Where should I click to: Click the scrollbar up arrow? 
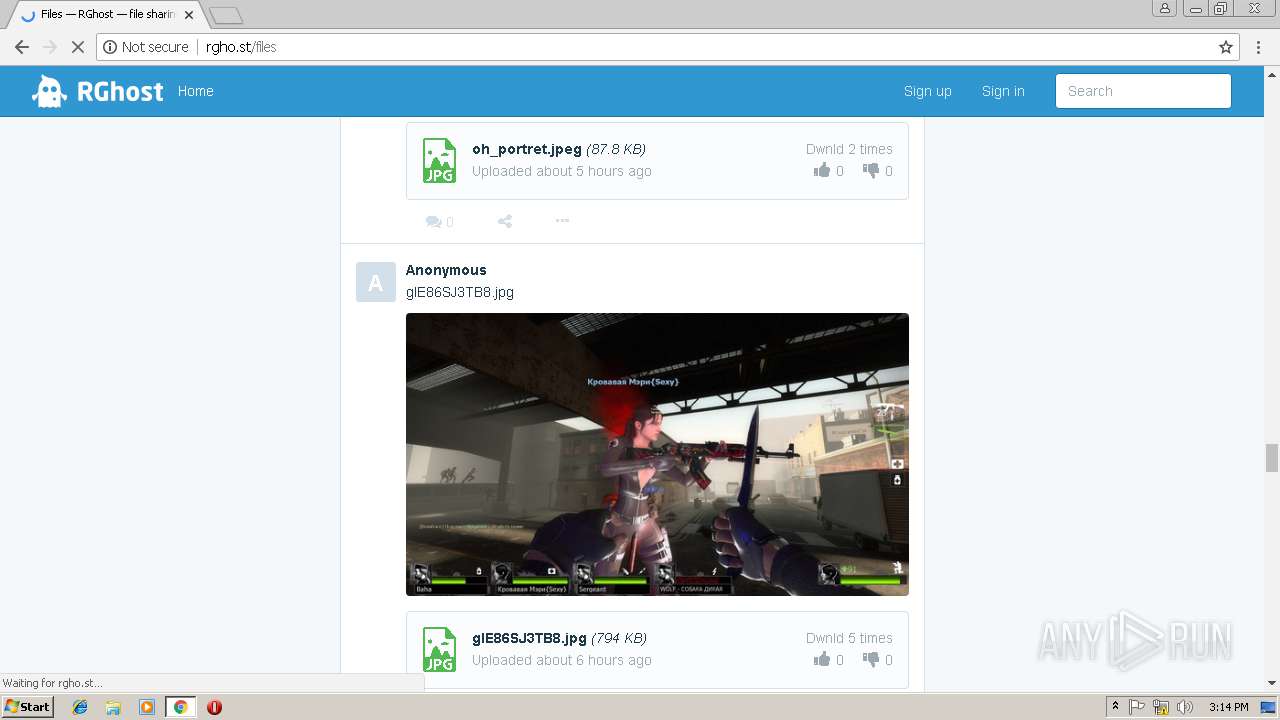[x=1272, y=73]
